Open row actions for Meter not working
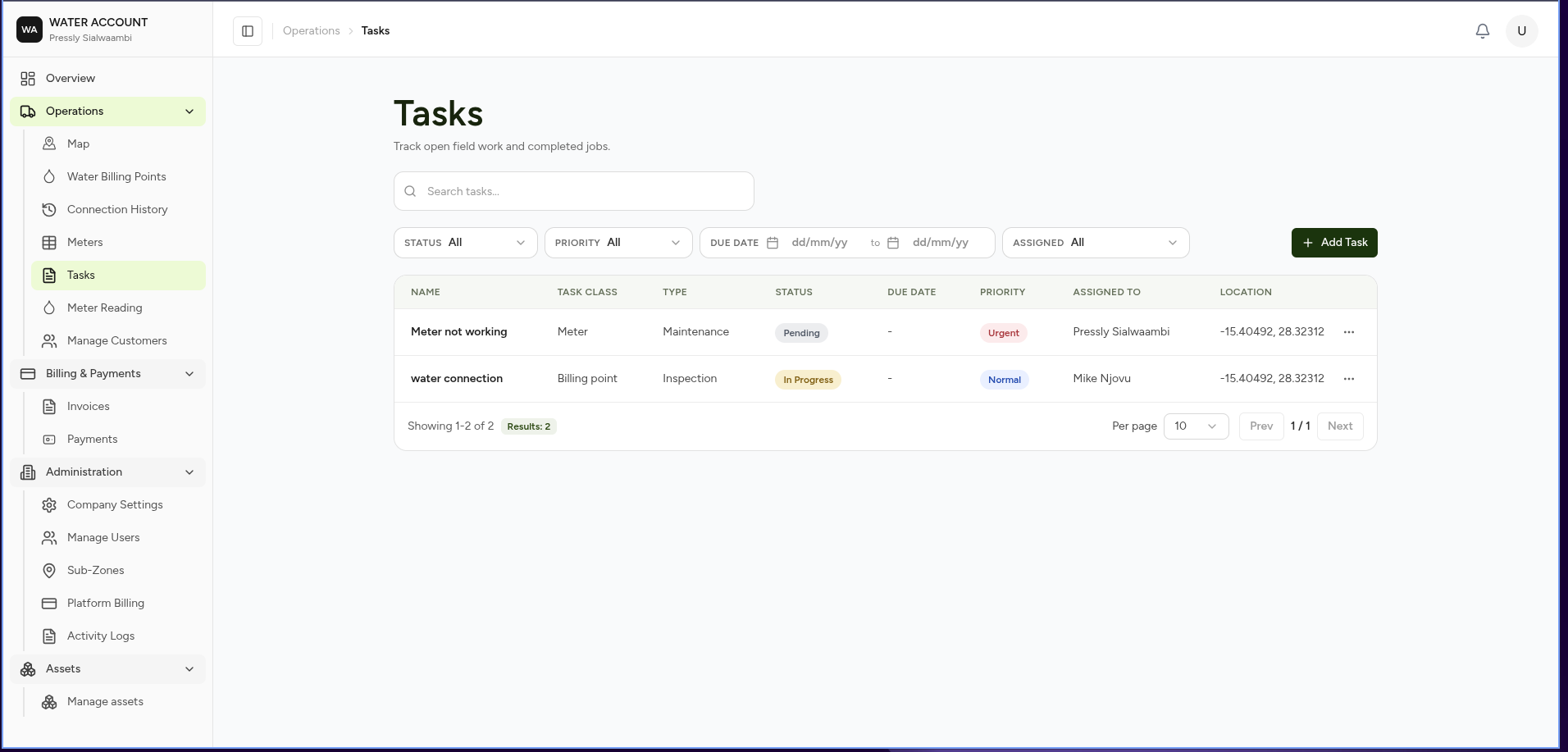 click(x=1349, y=332)
